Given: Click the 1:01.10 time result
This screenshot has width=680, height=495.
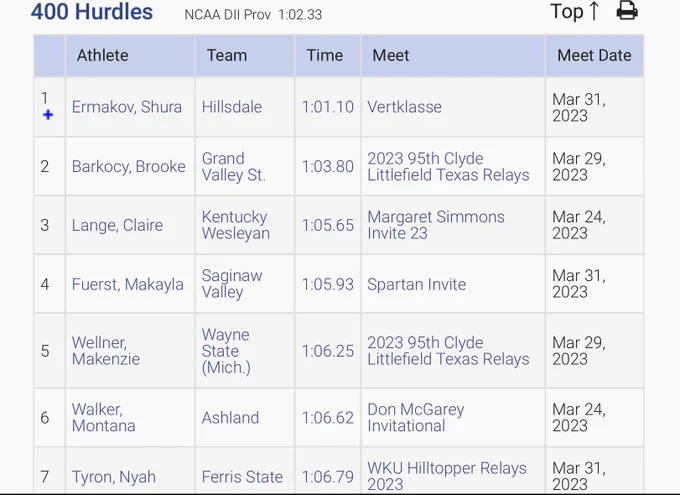Looking at the screenshot, I should (328, 107).
